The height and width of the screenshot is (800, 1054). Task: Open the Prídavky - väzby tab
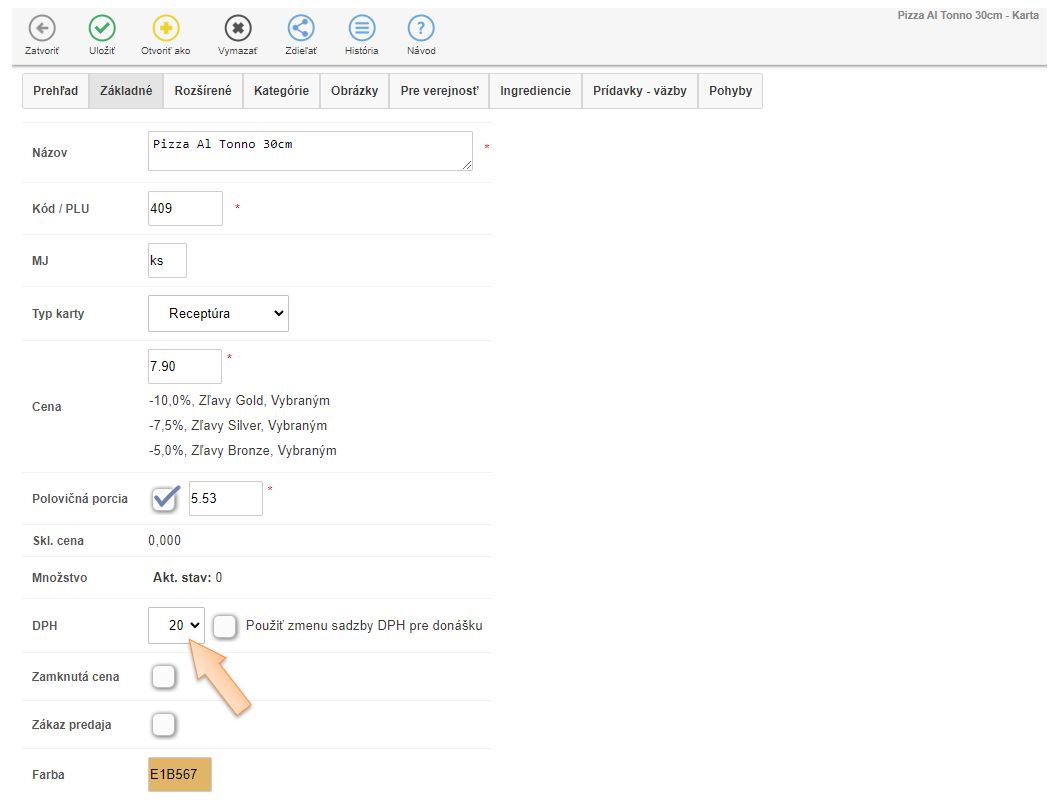coord(639,91)
